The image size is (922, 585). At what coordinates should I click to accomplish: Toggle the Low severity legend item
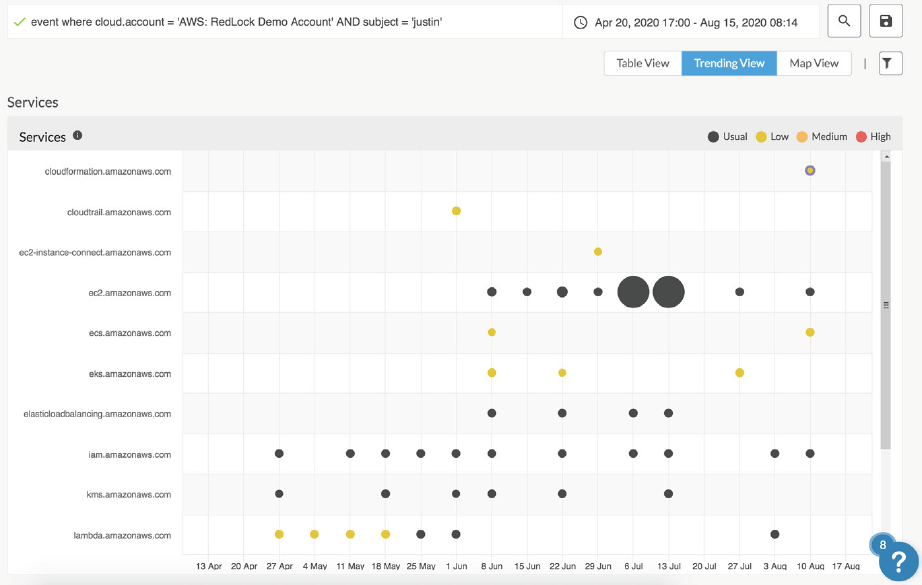pyautogui.click(x=773, y=136)
